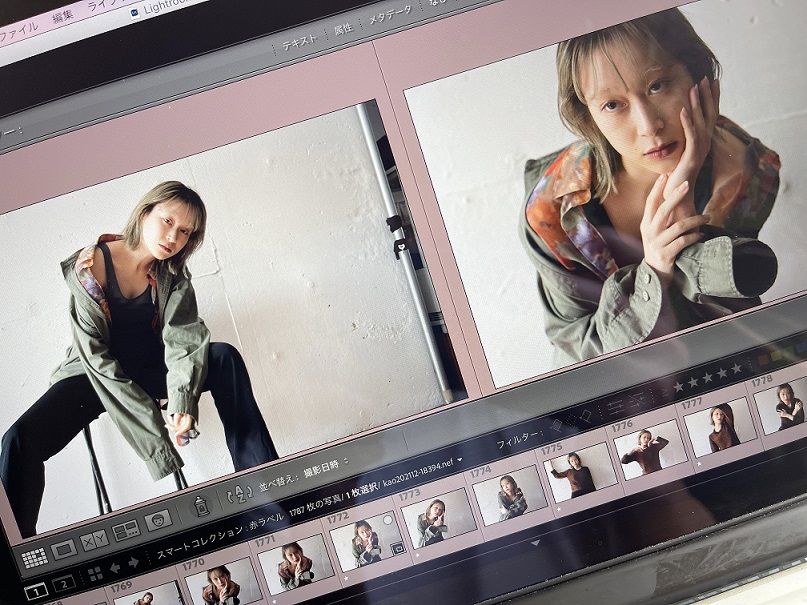Image resolution: width=807 pixels, height=605 pixels.
Task: Select the メタデータ filter tab
Action: (x=390, y=15)
